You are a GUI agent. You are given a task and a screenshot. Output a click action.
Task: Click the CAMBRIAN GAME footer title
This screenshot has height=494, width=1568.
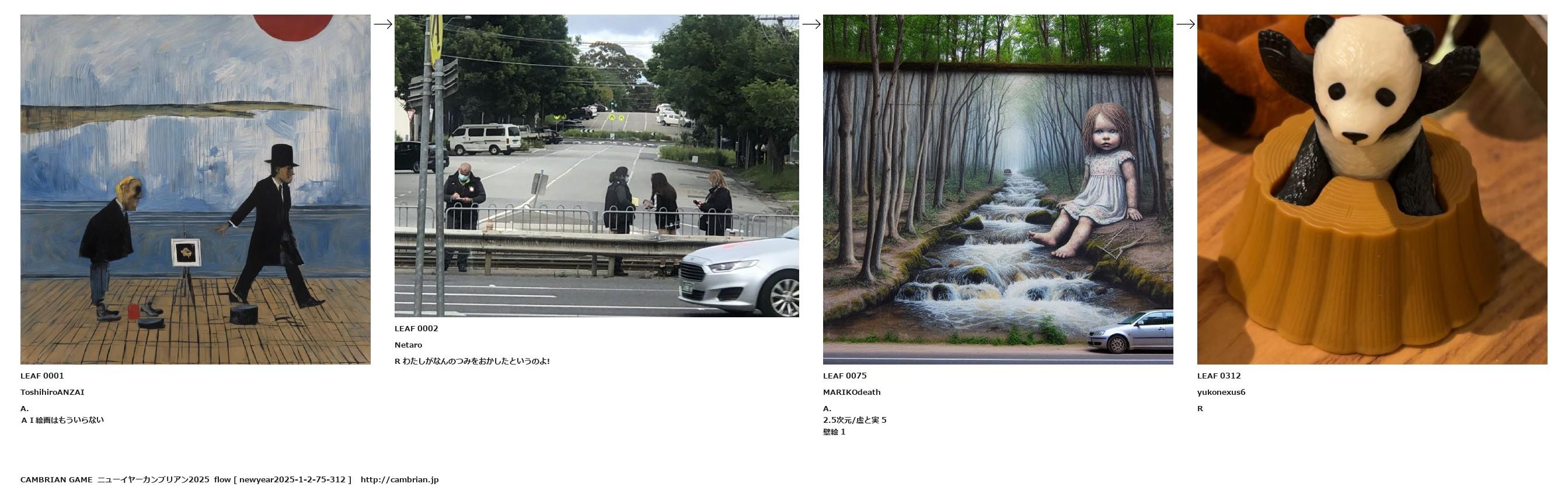57,479
